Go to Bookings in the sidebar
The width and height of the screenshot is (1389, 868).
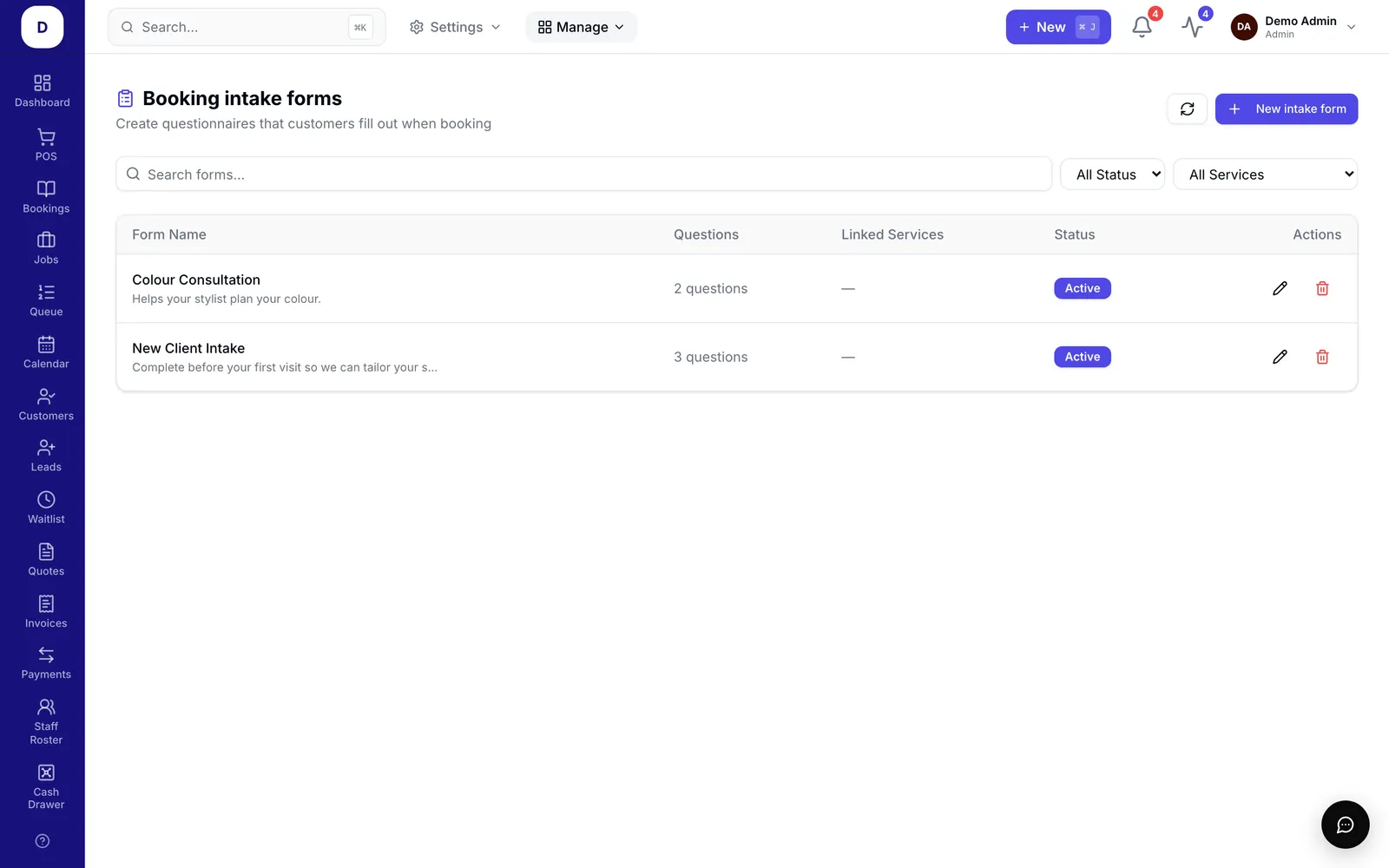[46, 197]
